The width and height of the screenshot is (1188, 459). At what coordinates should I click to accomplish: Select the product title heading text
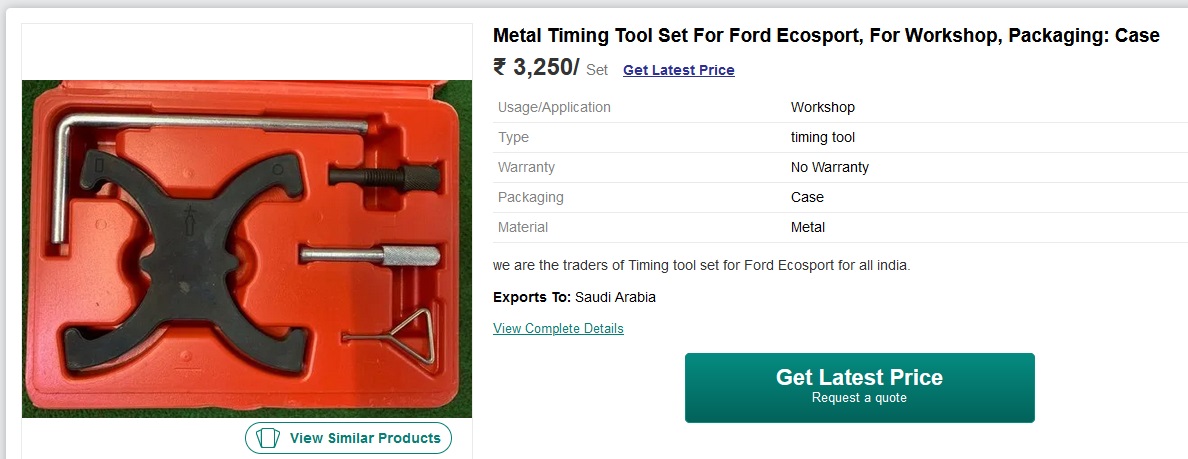point(826,35)
